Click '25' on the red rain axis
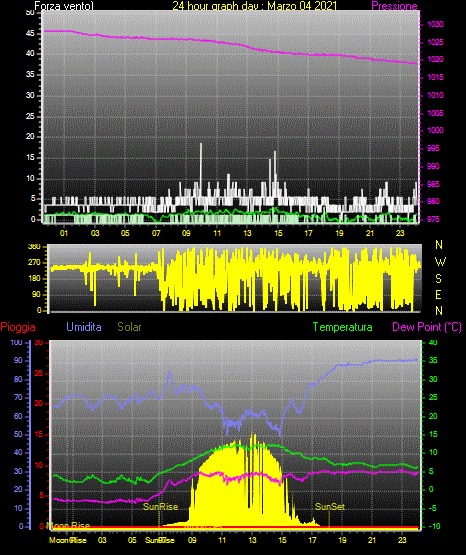 tap(39, 374)
